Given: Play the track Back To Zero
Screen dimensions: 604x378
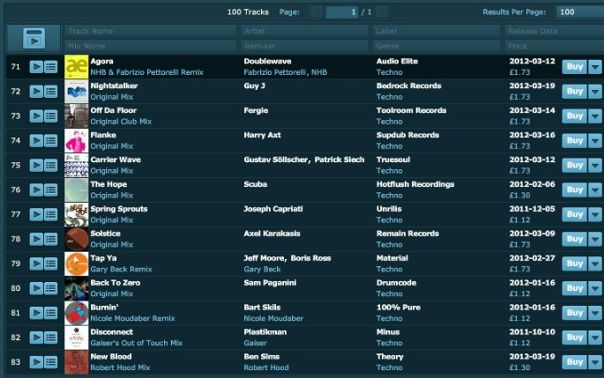Looking at the screenshot, I should pyautogui.click(x=36, y=289).
